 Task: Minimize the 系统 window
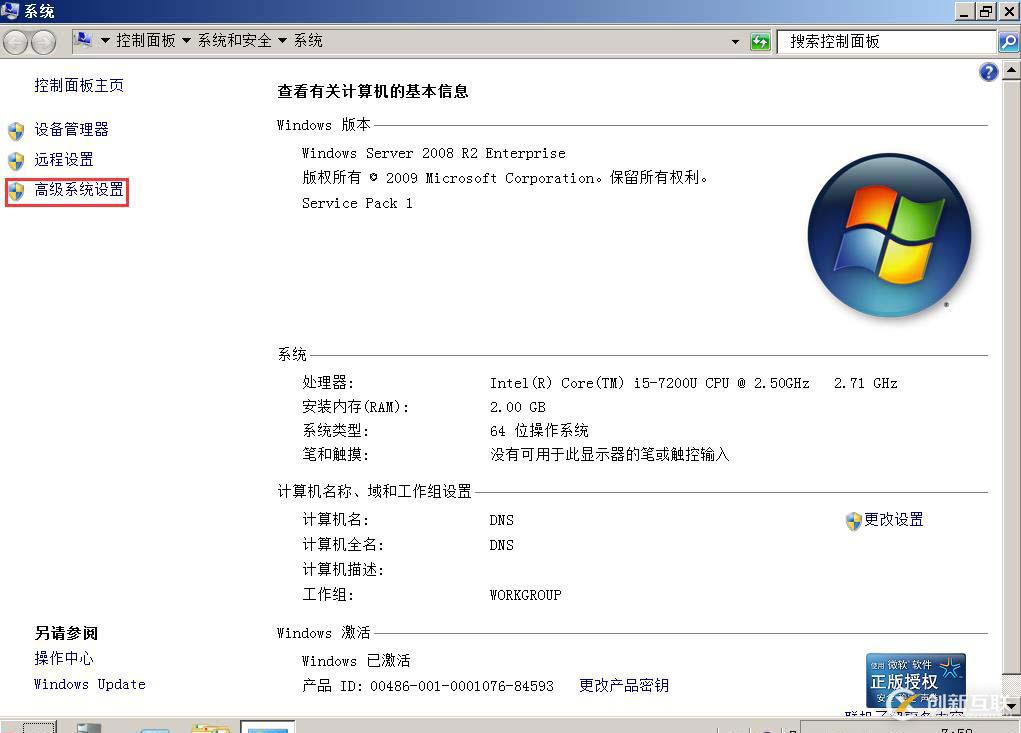coord(965,11)
